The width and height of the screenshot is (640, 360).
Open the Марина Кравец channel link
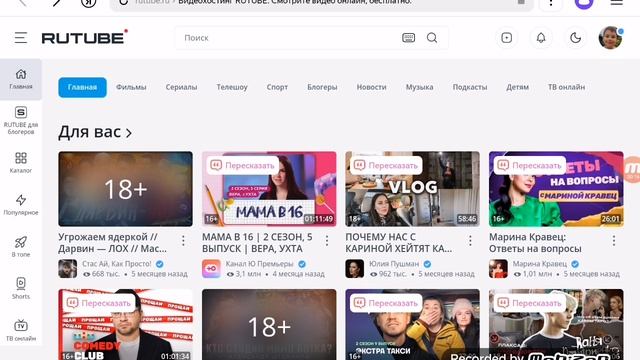pos(540,264)
